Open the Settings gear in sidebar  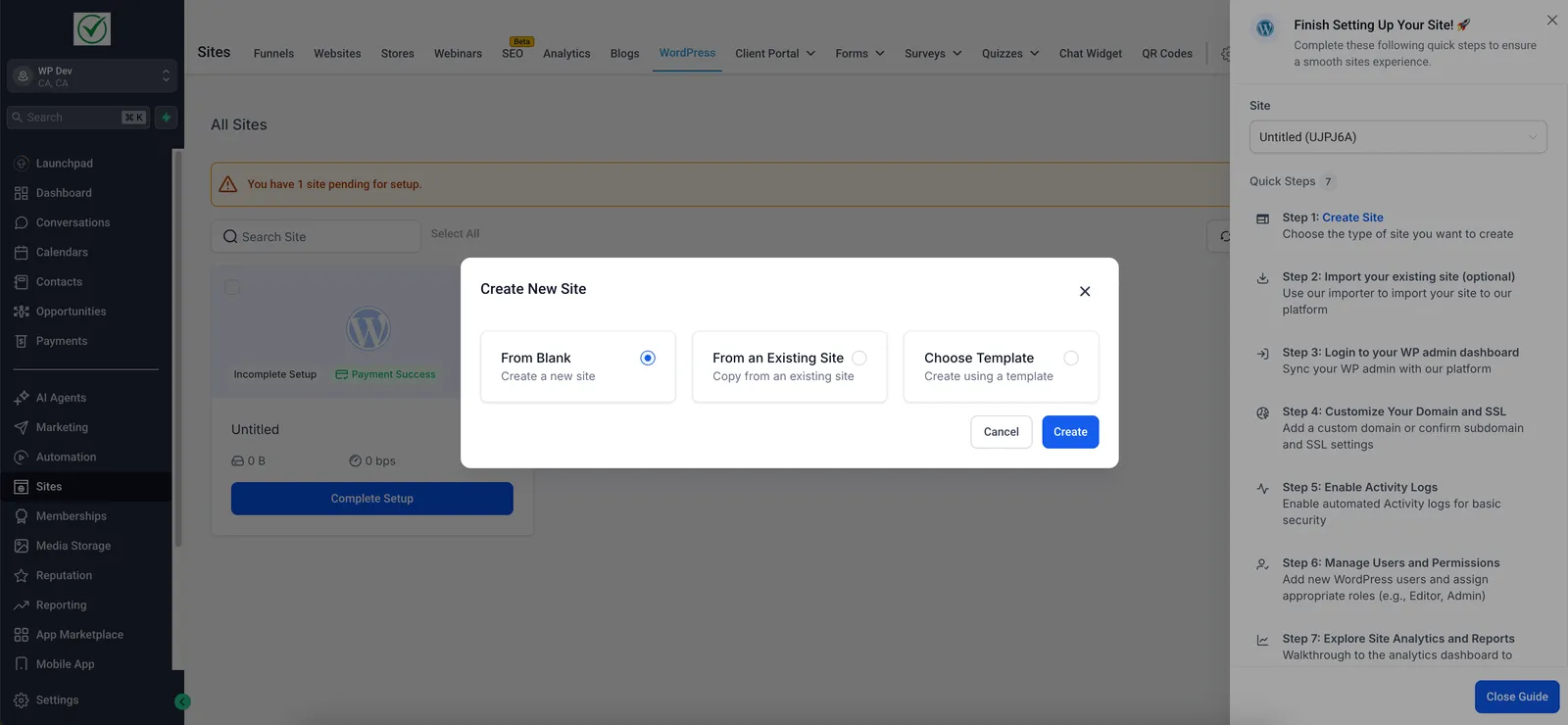tap(22, 701)
